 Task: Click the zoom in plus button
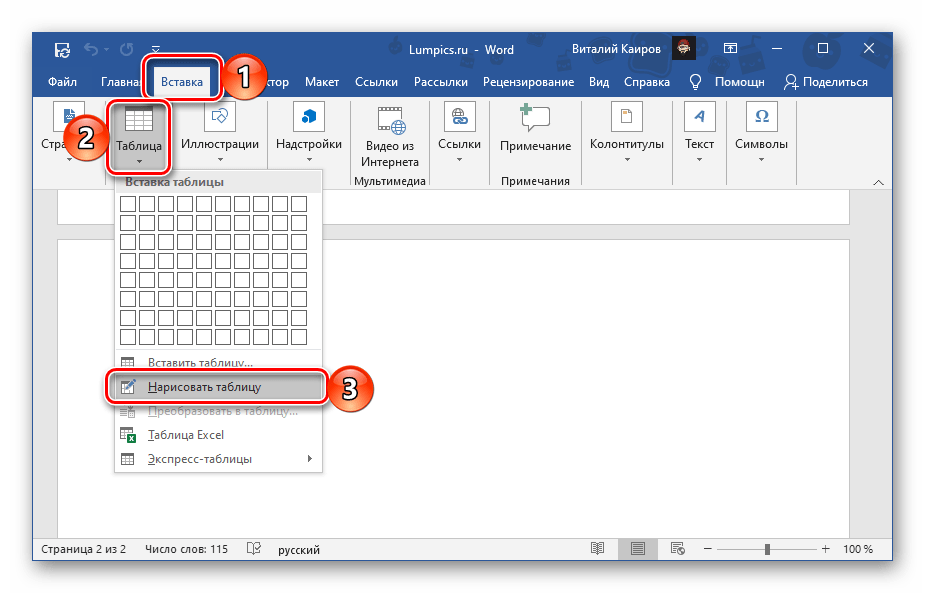825,549
